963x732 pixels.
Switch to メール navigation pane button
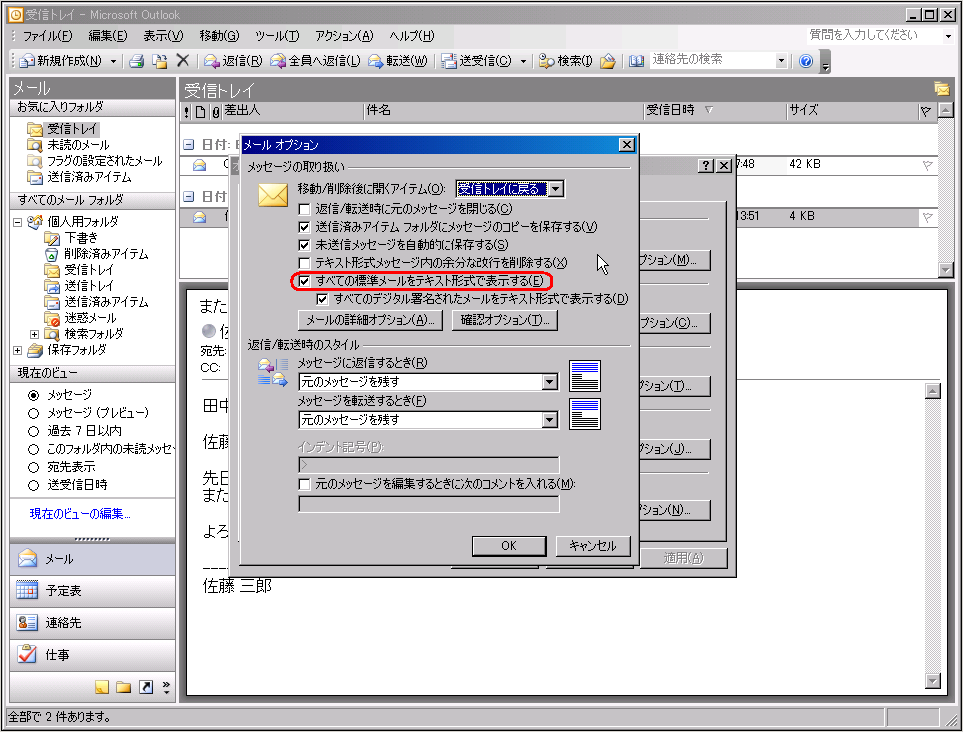pos(93,559)
